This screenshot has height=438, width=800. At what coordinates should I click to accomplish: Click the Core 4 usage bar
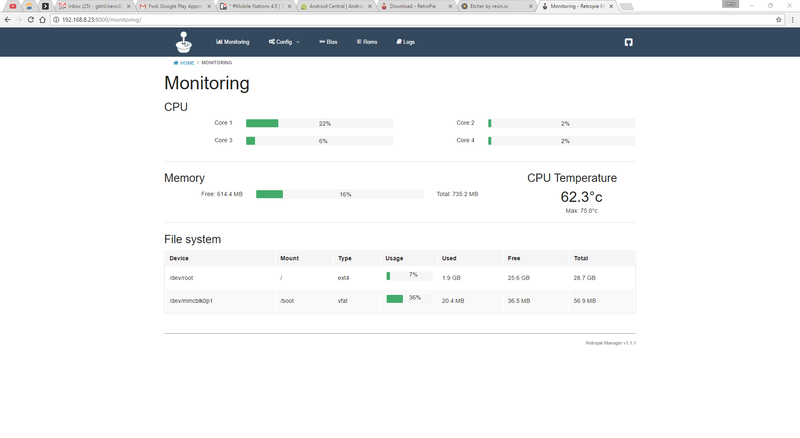coord(562,140)
